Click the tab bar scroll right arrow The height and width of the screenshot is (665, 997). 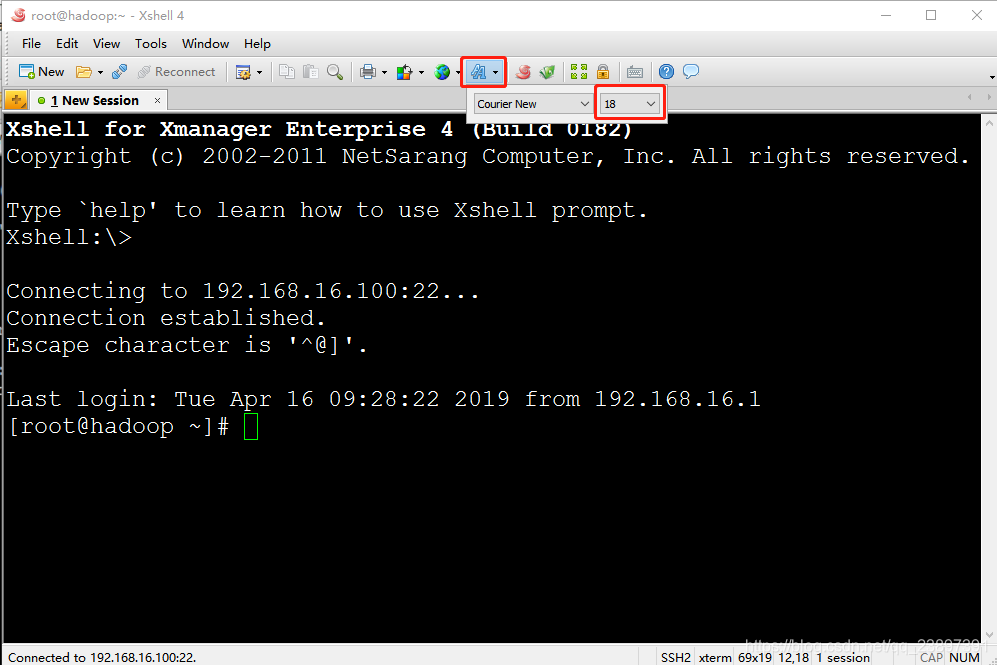click(989, 97)
